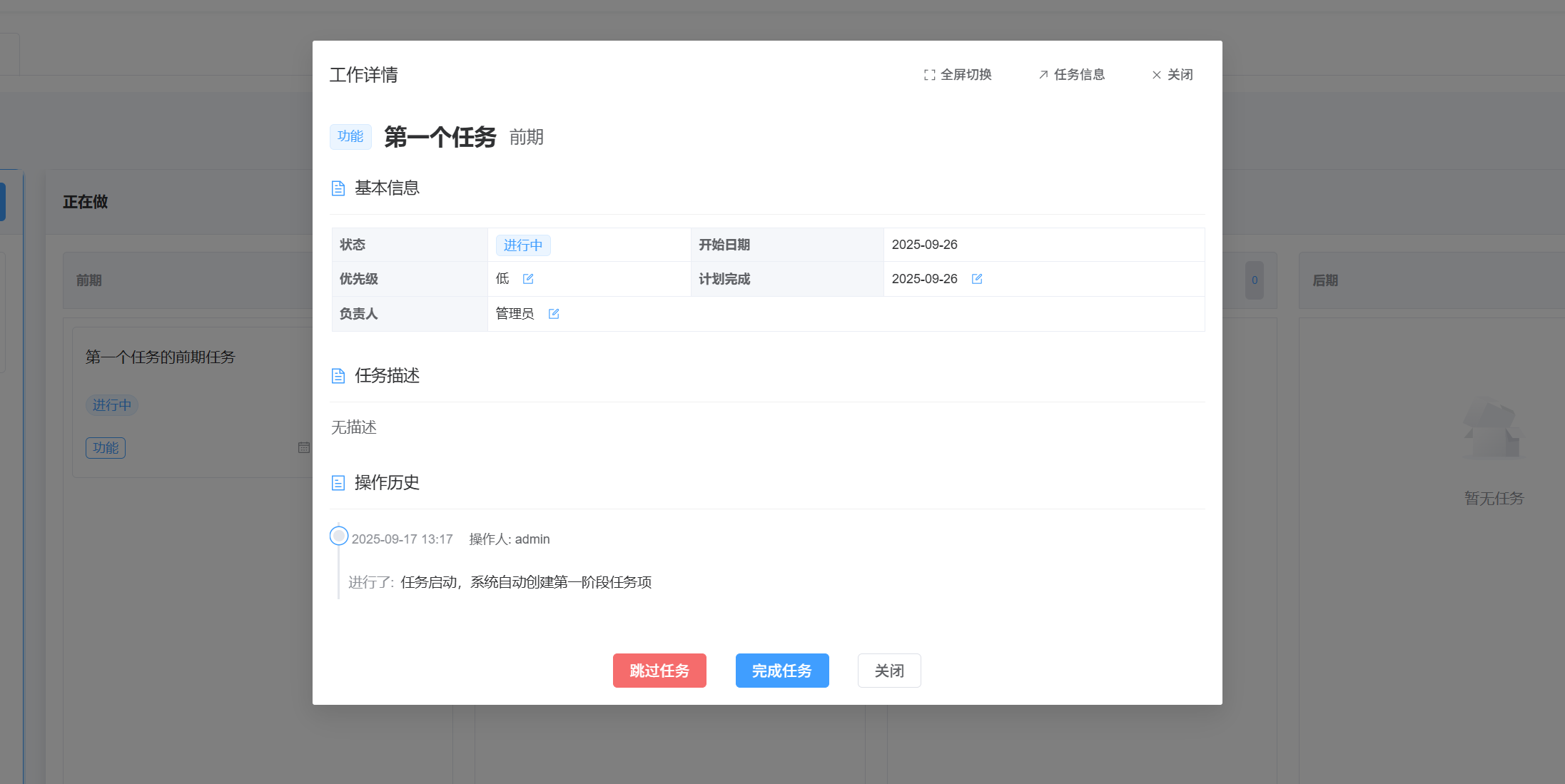Screen dimensions: 1565x784
Task: Click the bottom 关闭 button
Action: [x=888, y=671]
